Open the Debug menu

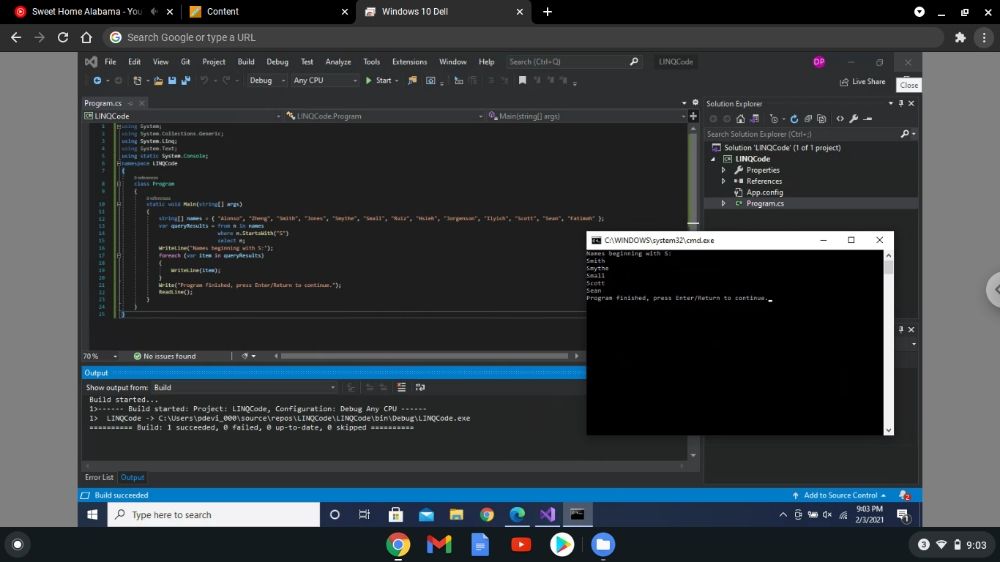(x=277, y=62)
